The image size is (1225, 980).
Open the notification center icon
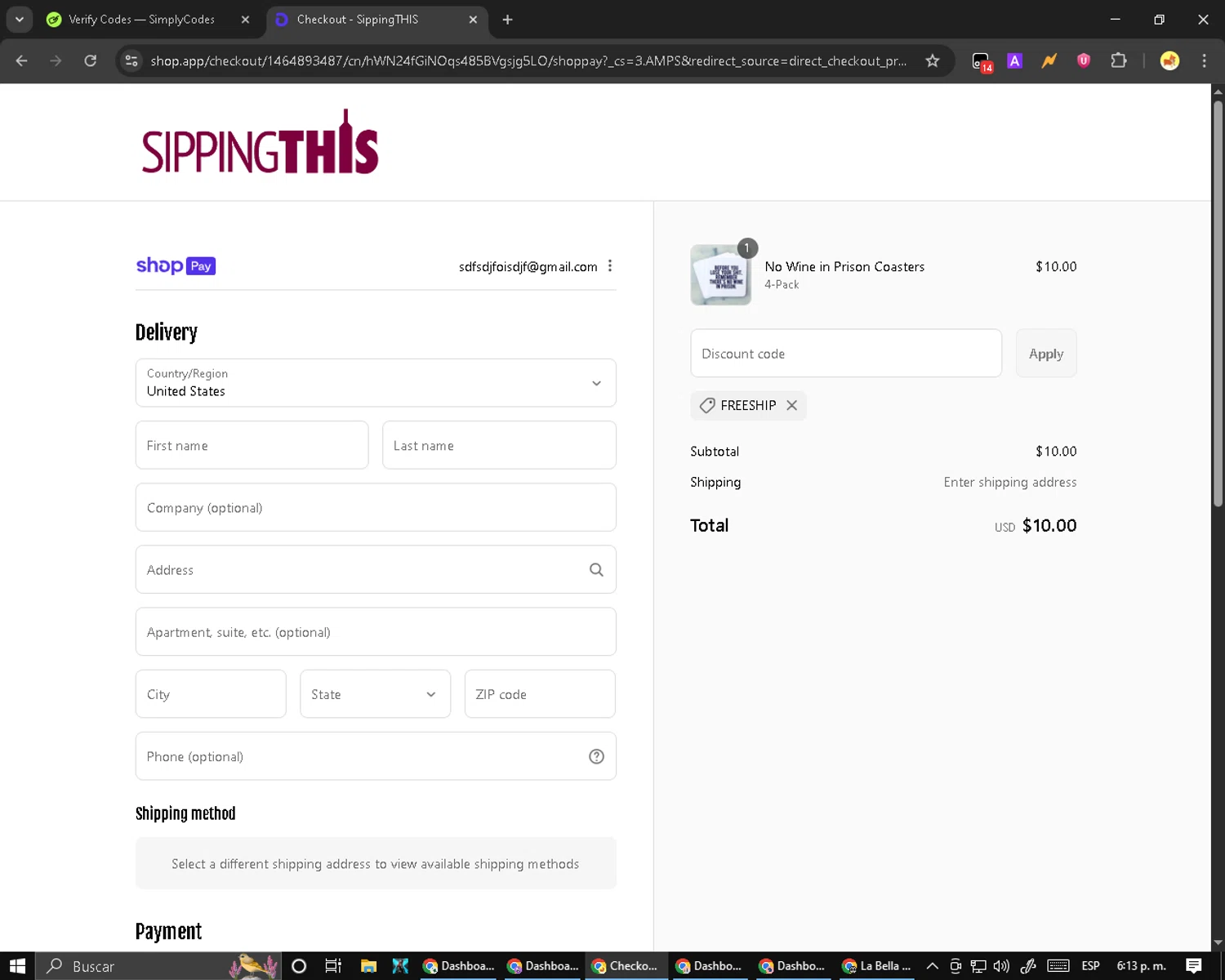coord(1194,966)
